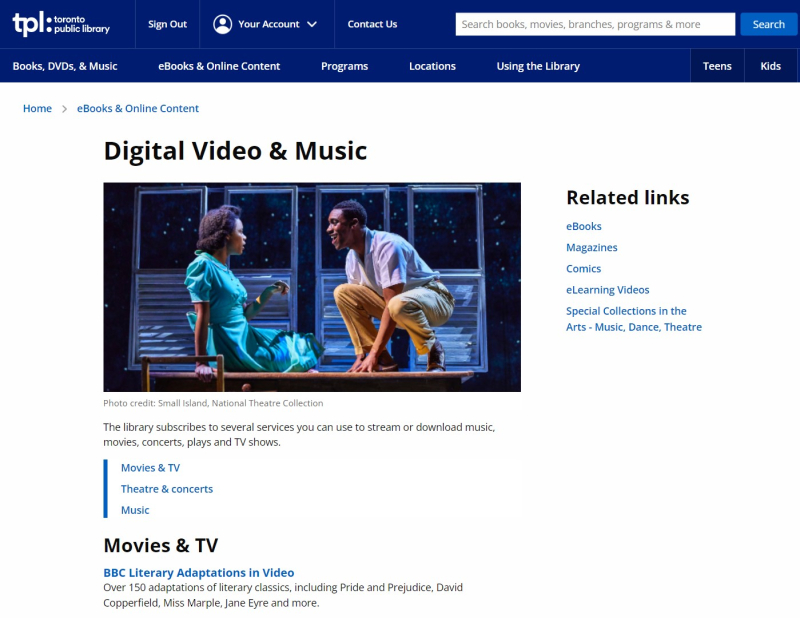This screenshot has width=800, height=618.
Task: Click the Sign Out link
Action: click(167, 24)
